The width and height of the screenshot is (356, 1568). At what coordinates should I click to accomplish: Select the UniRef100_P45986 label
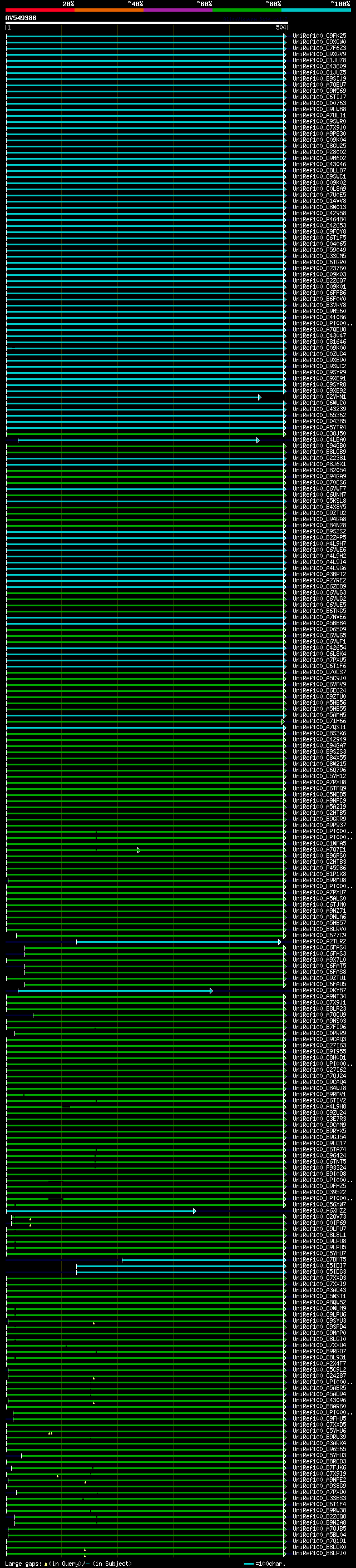click(319, 868)
